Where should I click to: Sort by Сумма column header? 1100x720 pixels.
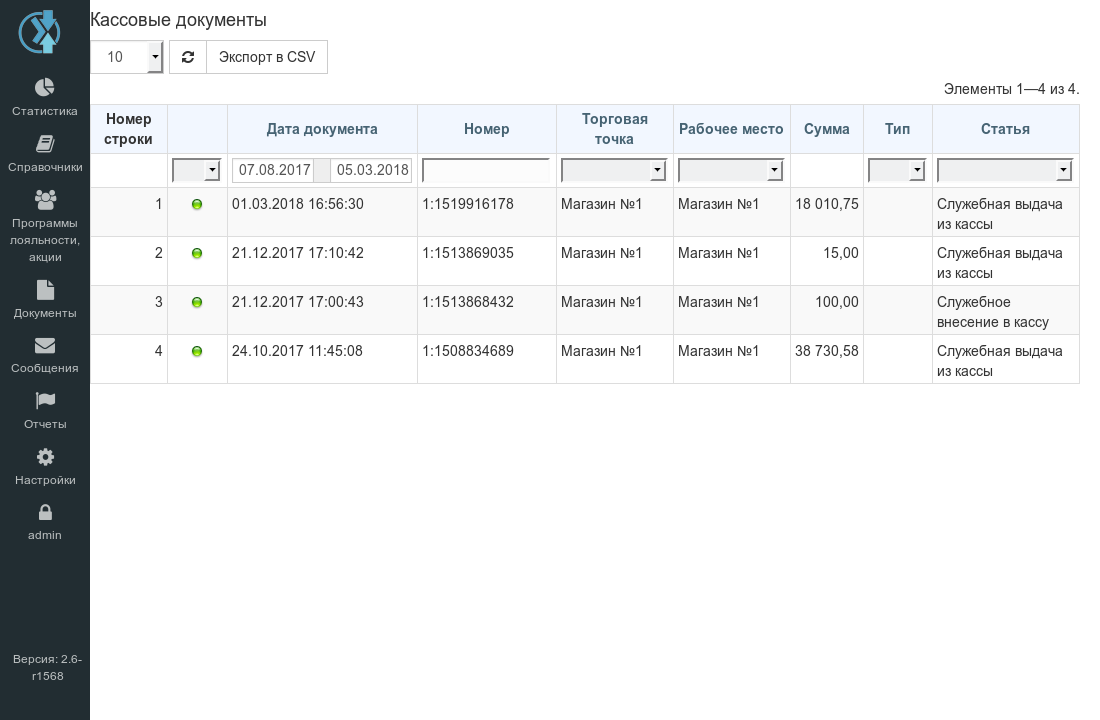826,129
